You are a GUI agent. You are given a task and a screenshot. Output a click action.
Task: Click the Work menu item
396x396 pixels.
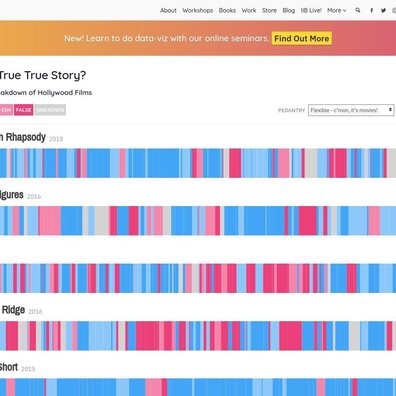[249, 10]
